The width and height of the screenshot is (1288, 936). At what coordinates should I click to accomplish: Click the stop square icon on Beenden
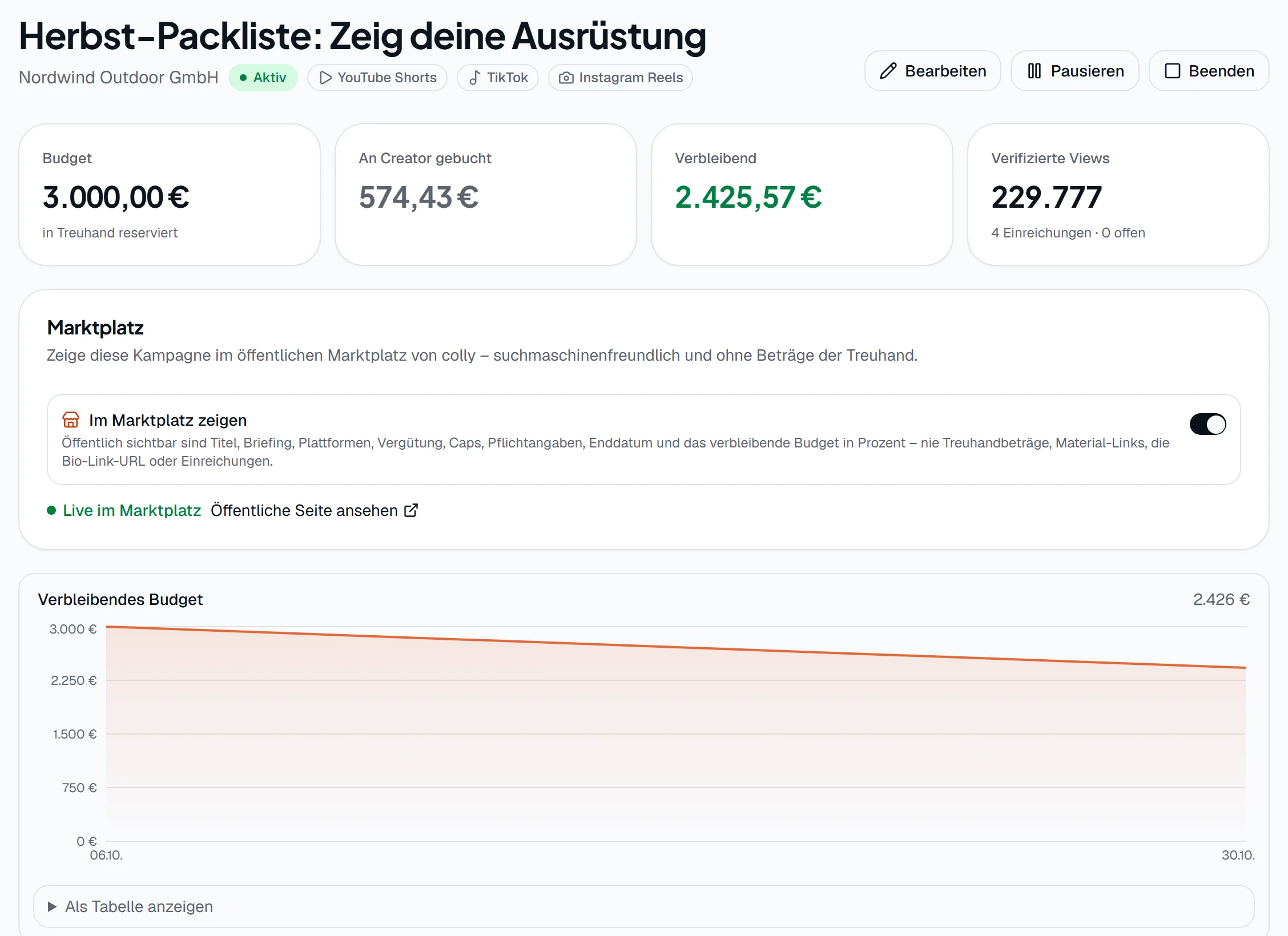click(x=1172, y=71)
